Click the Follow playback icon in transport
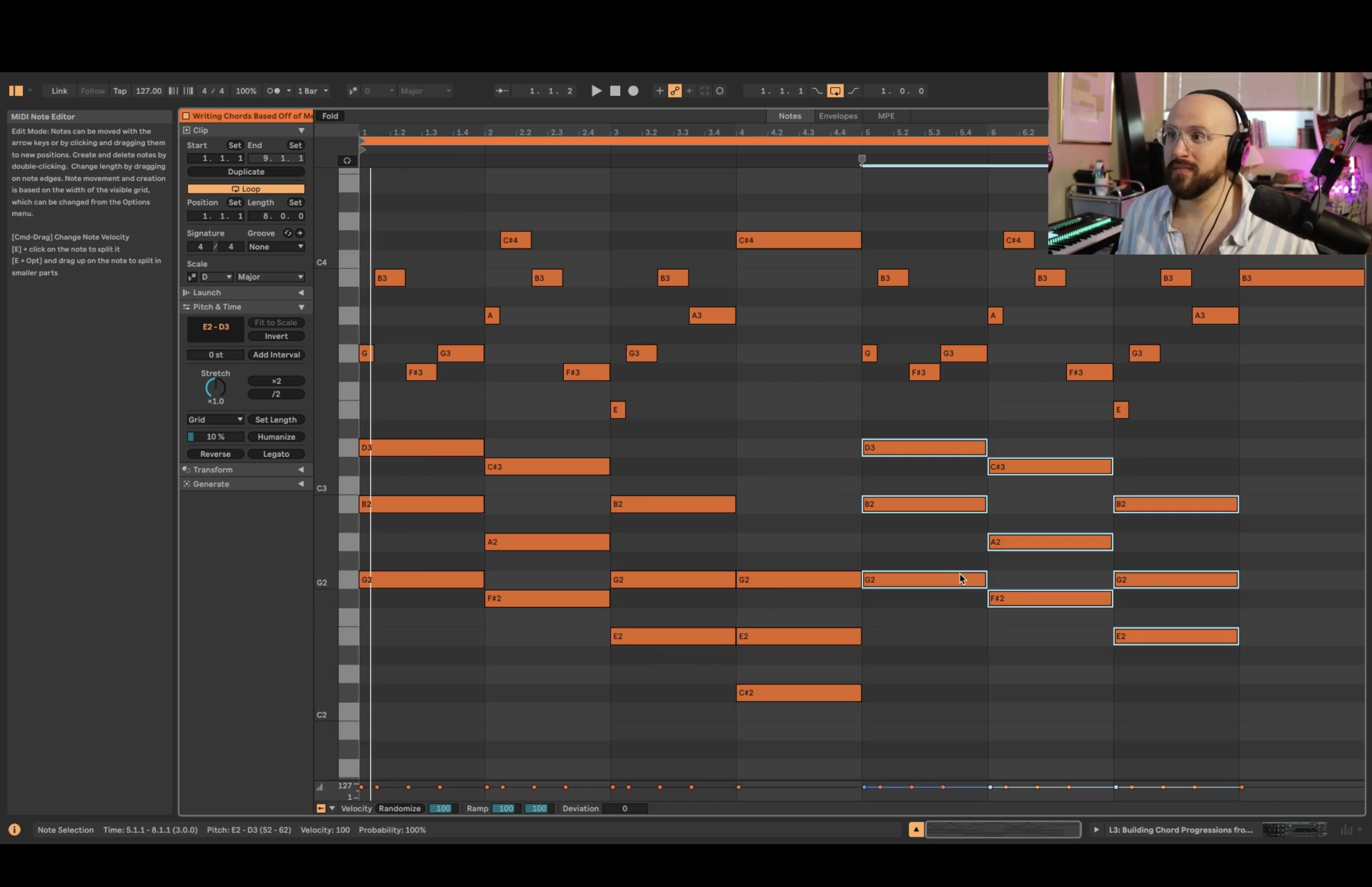The height and width of the screenshot is (887, 1372). pos(501,91)
